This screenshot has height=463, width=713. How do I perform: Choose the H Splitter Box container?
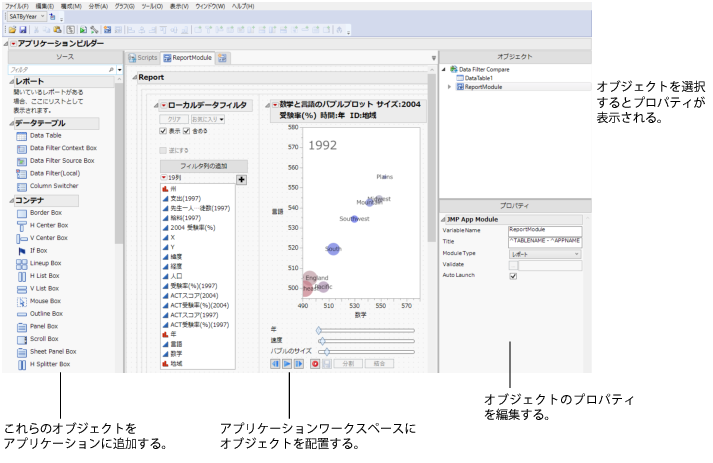50,365
